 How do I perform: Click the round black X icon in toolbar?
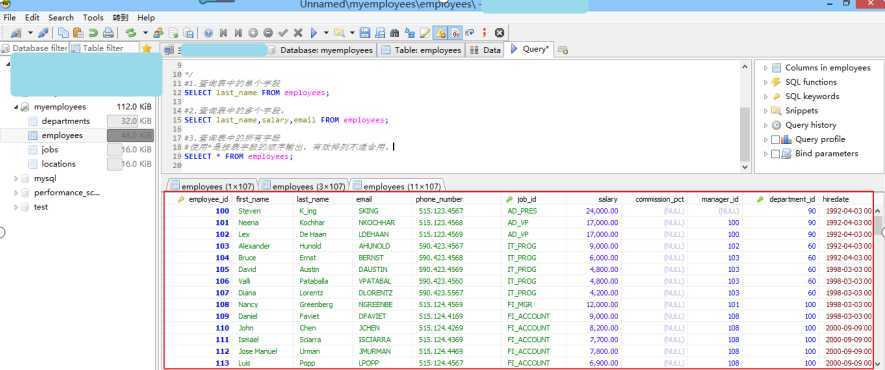pos(500,33)
